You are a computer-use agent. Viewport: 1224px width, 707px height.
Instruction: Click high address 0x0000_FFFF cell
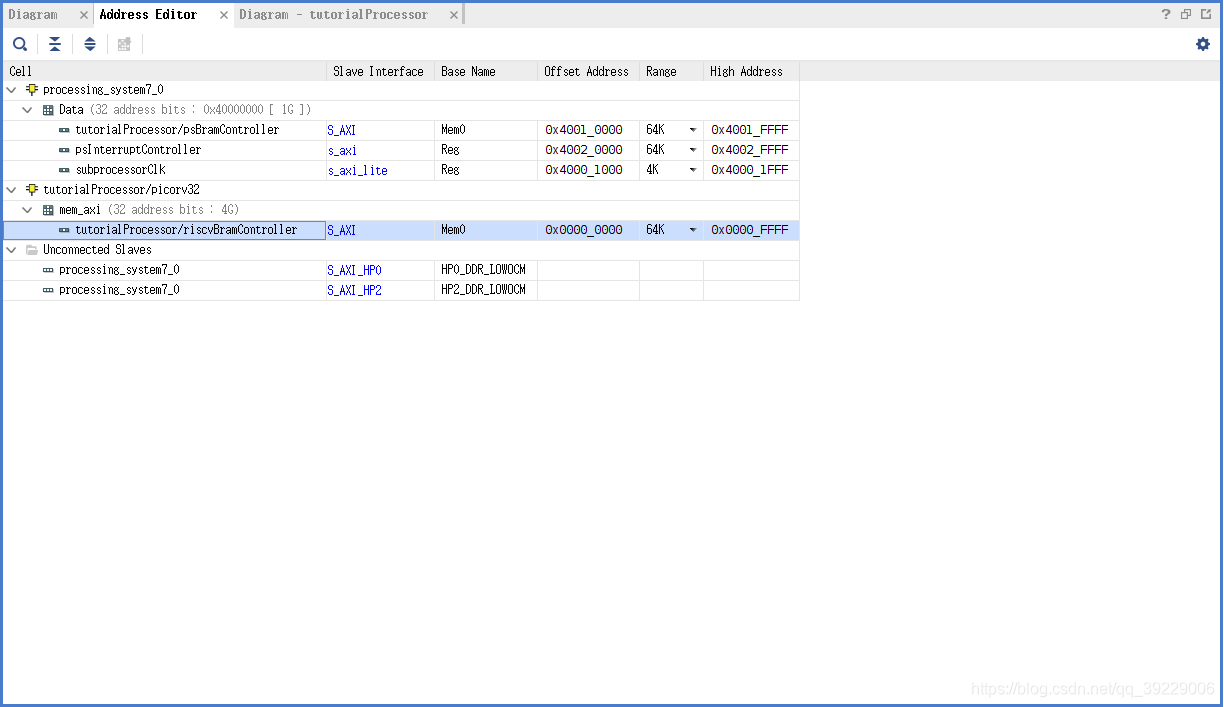pyautogui.click(x=751, y=230)
